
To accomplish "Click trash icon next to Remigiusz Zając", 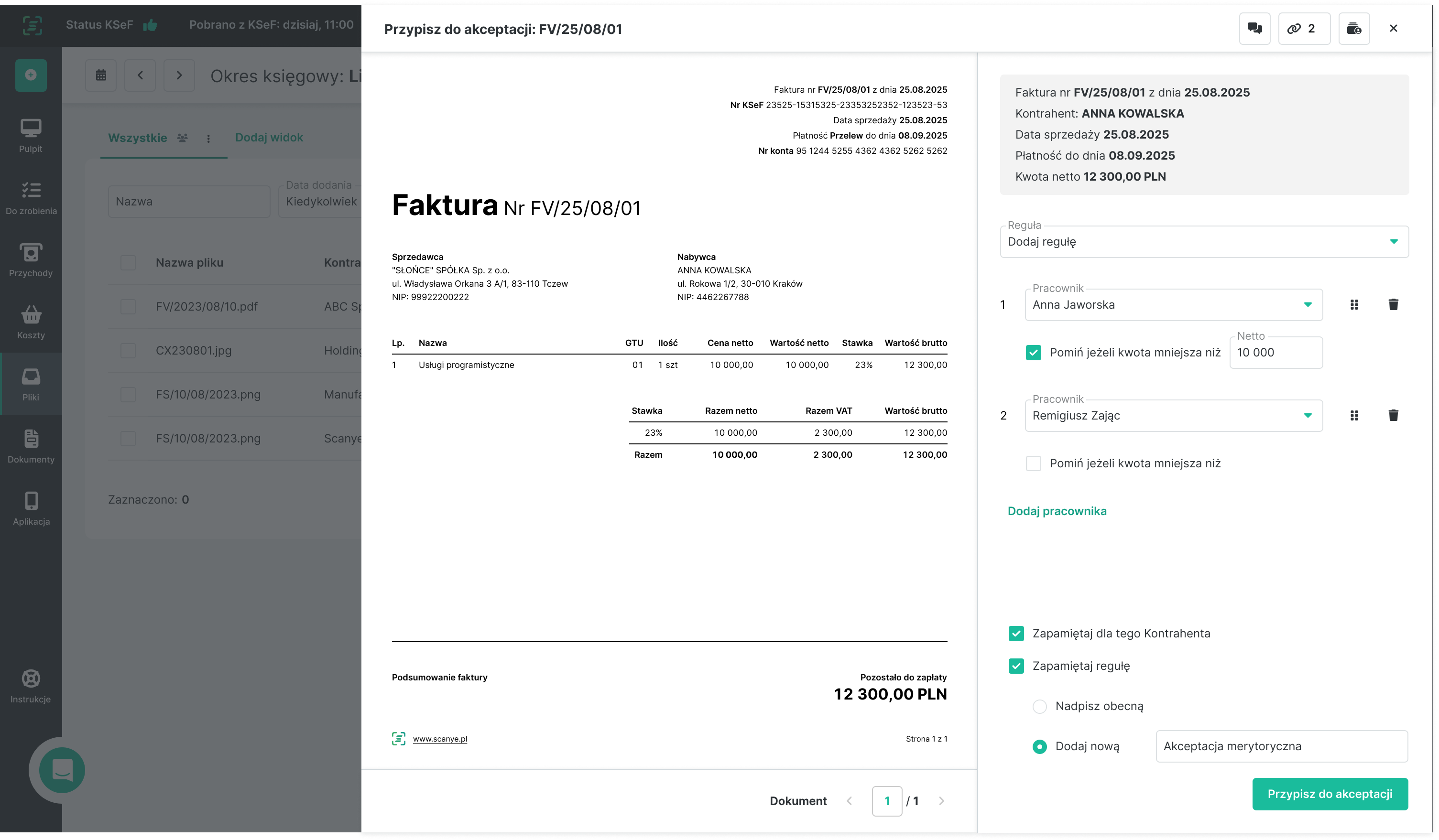I will (x=1393, y=415).
